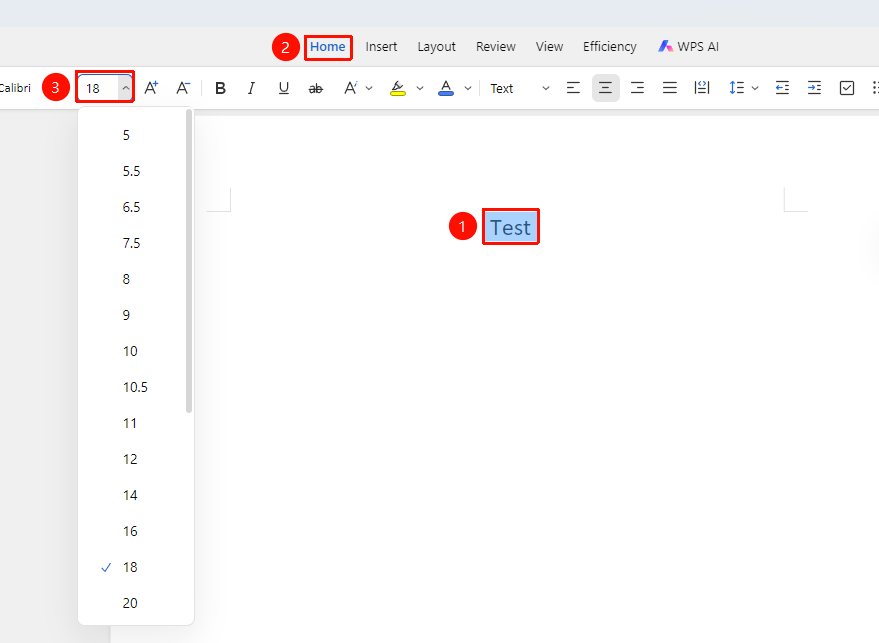Viewport: 879px width, 643px height.
Task: Decrease paragraph indent
Action: click(782, 88)
